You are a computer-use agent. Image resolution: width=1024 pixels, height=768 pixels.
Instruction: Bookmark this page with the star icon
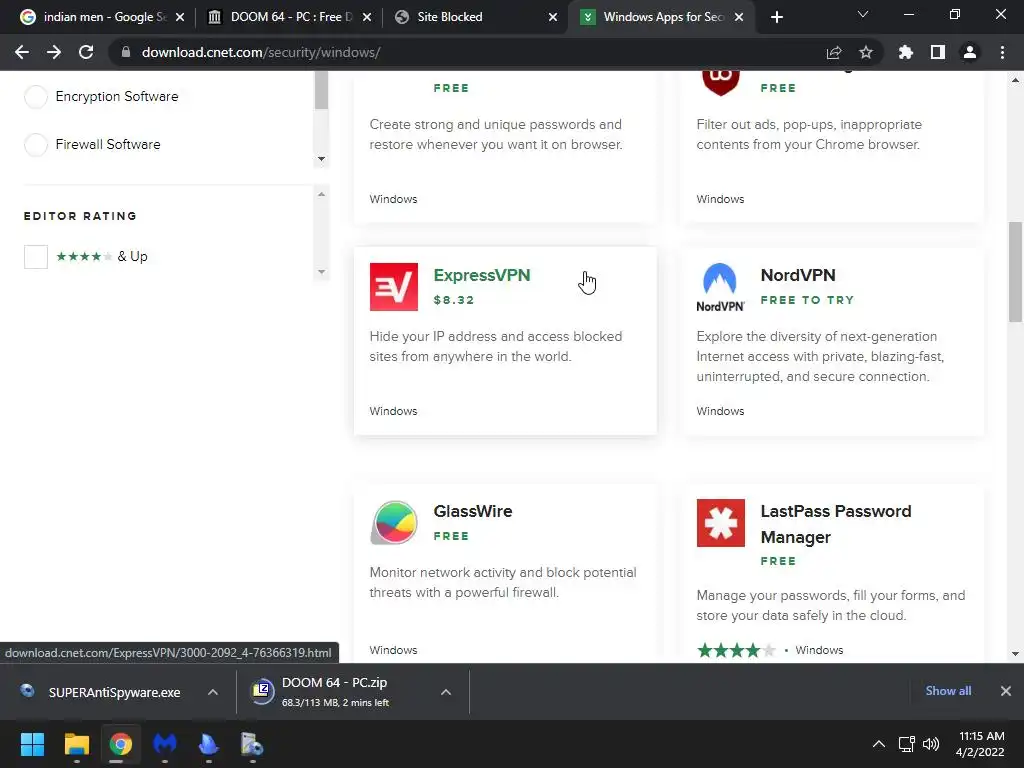(x=866, y=52)
